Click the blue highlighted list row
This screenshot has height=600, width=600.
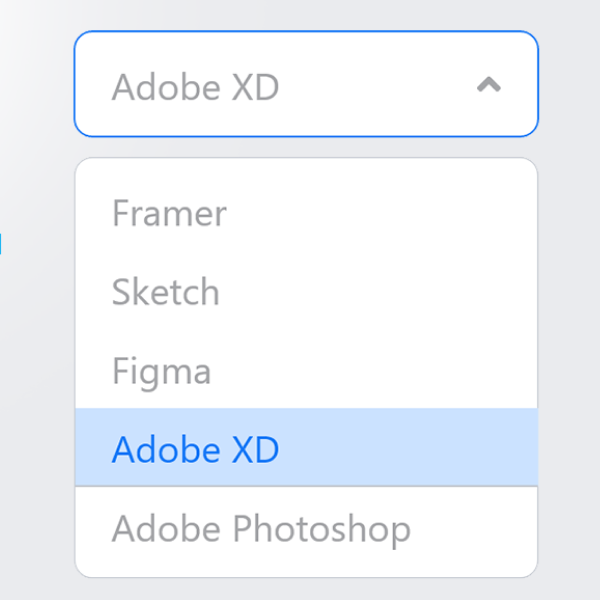[306, 448]
